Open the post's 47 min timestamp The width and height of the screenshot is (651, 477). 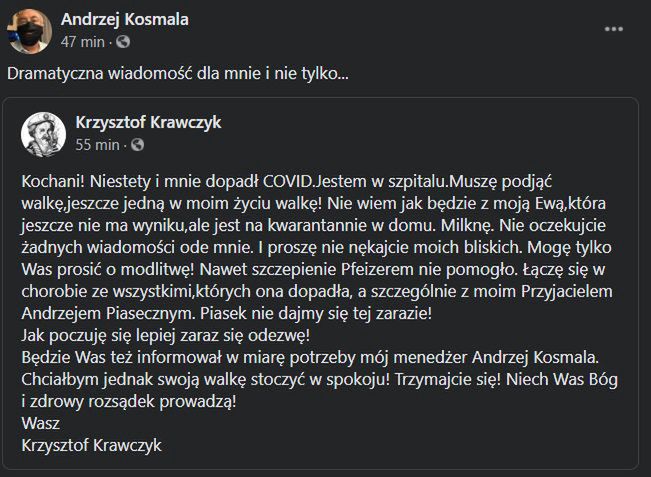tap(82, 42)
